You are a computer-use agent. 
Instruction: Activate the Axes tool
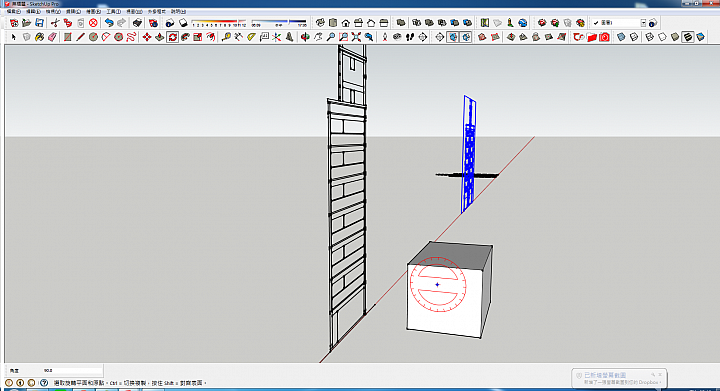point(276,37)
